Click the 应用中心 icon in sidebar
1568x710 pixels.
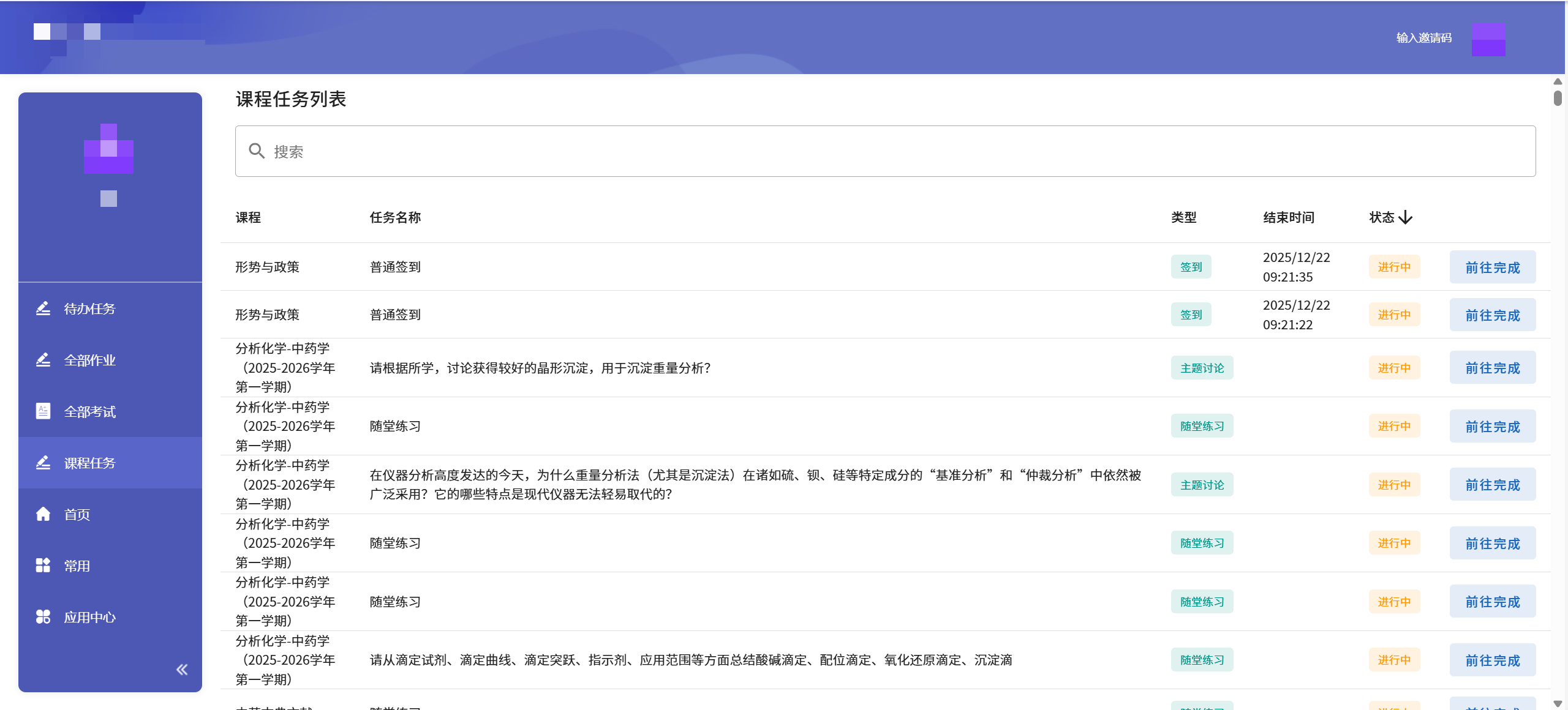click(43, 617)
